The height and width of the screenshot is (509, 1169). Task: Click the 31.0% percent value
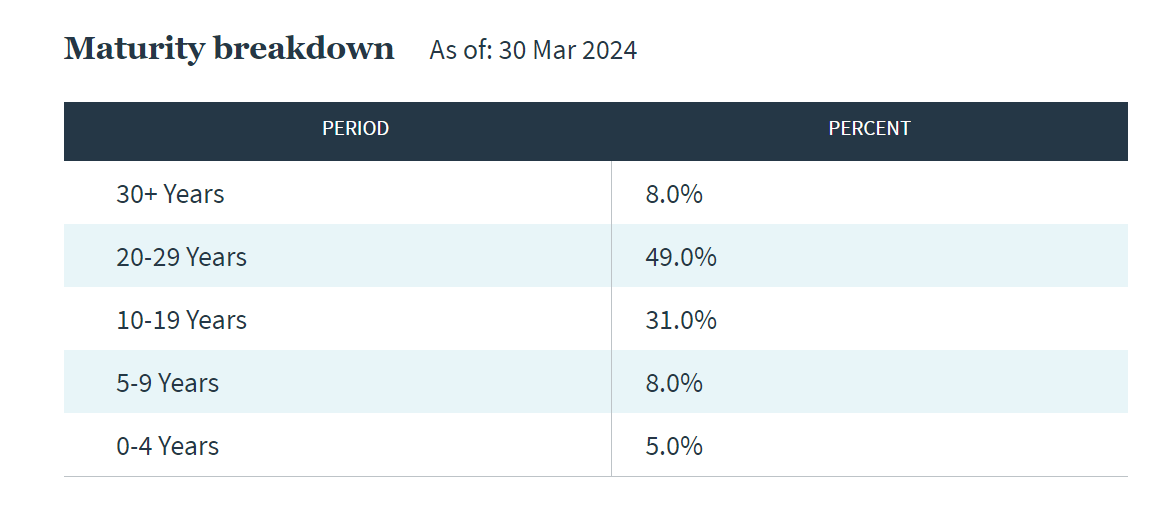tap(680, 320)
